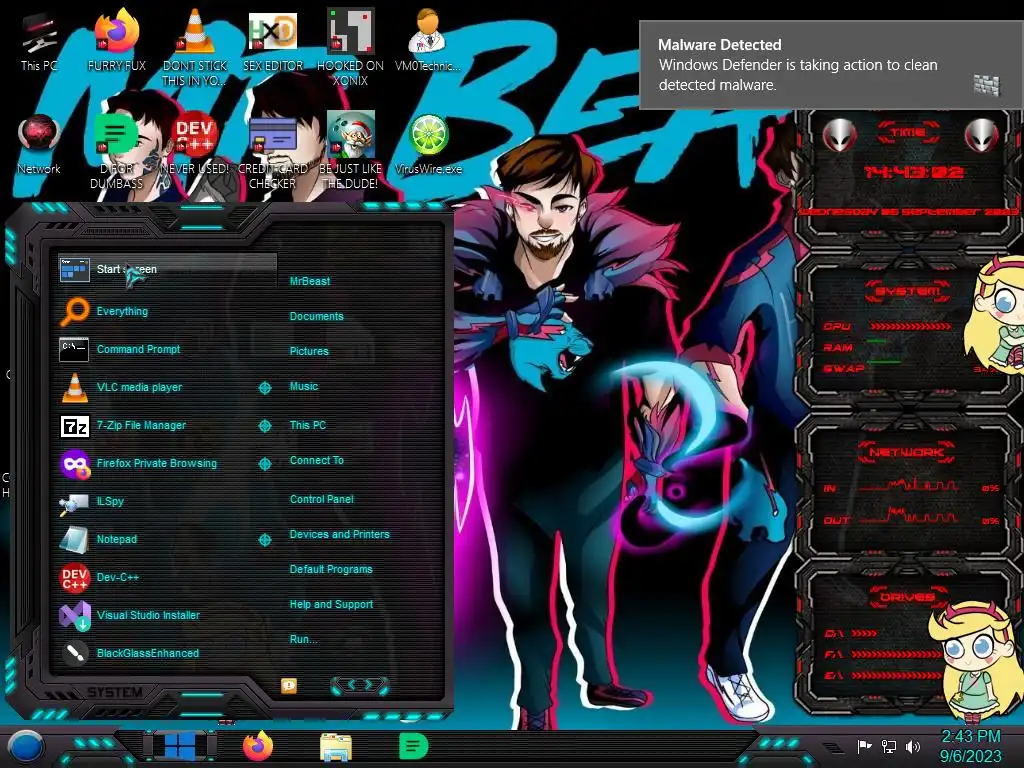
Task: Click the volume speaker tray icon
Action: (913, 746)
